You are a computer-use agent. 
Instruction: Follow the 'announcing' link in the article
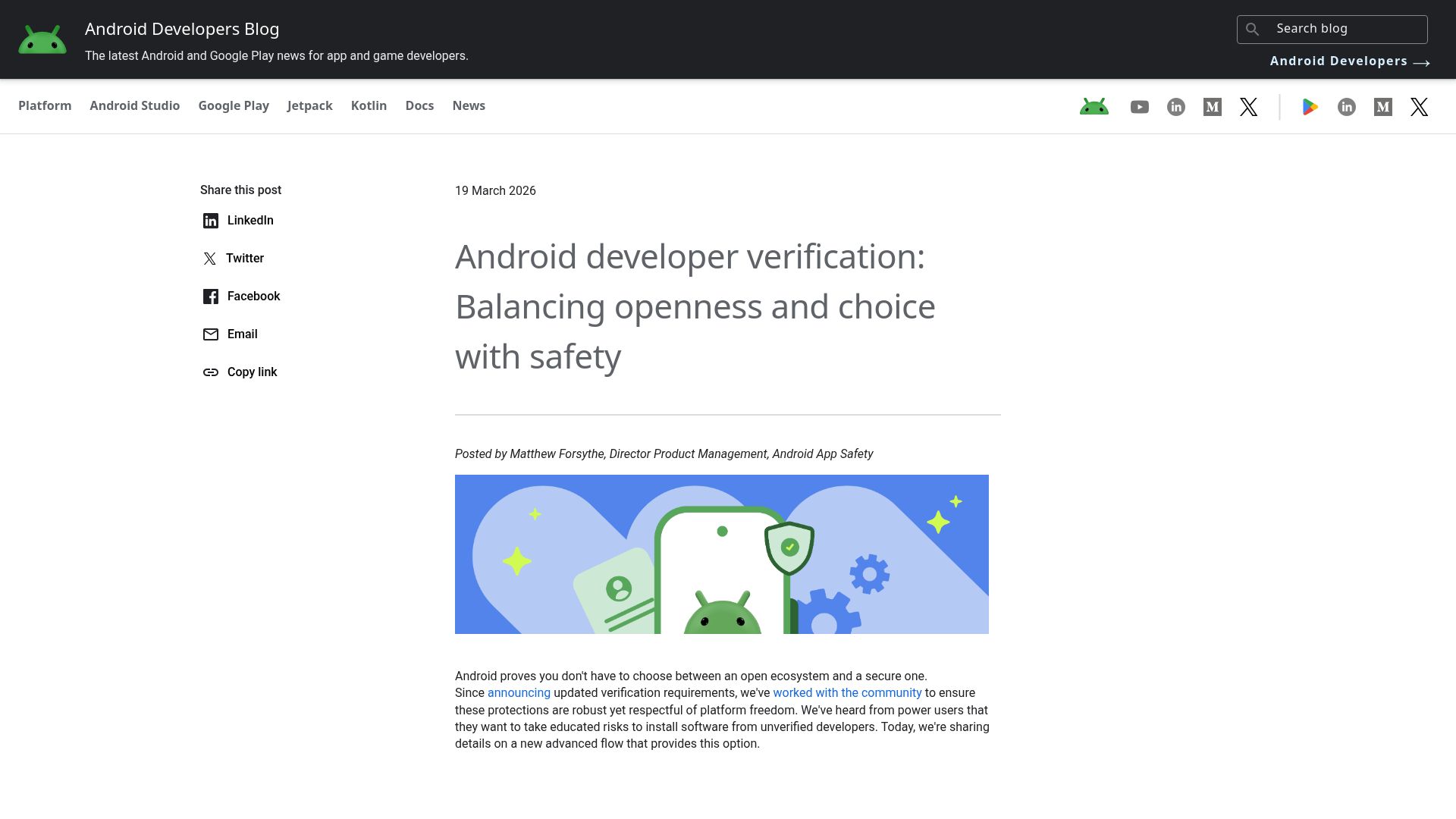(519, 693)
